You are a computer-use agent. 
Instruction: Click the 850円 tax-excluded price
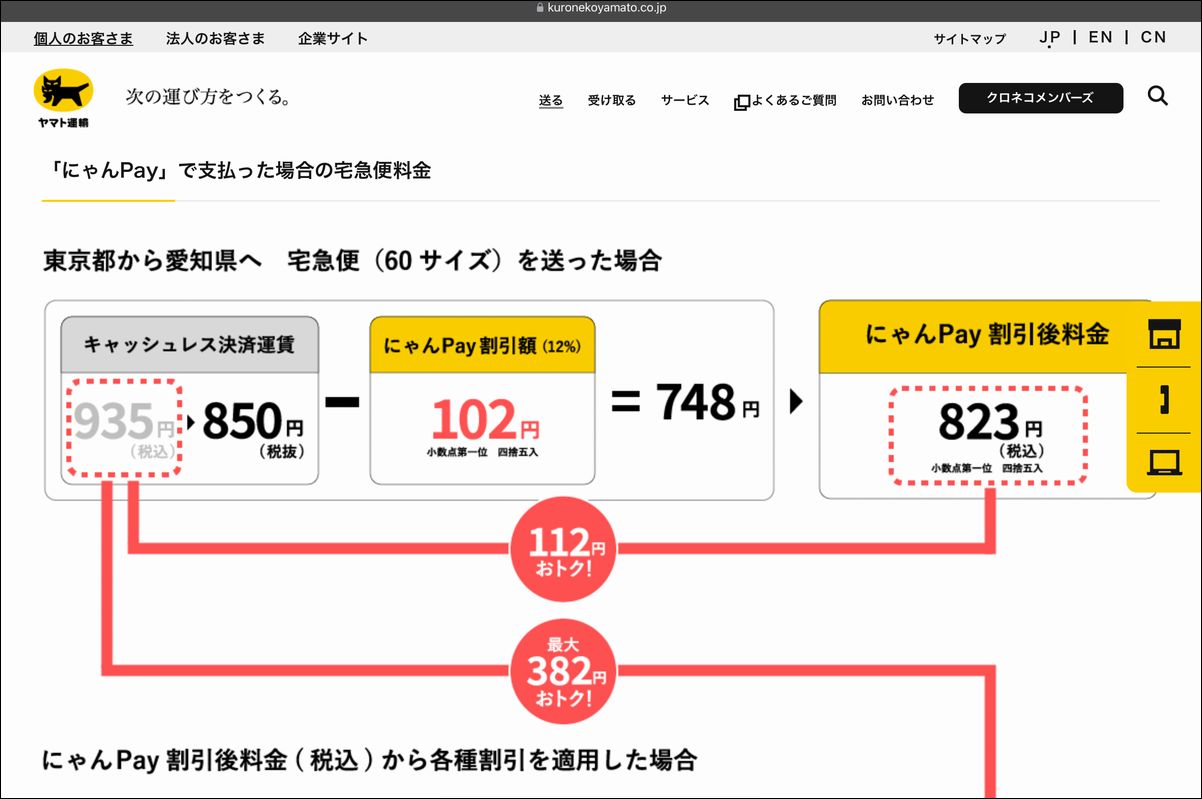coord(254,424)
